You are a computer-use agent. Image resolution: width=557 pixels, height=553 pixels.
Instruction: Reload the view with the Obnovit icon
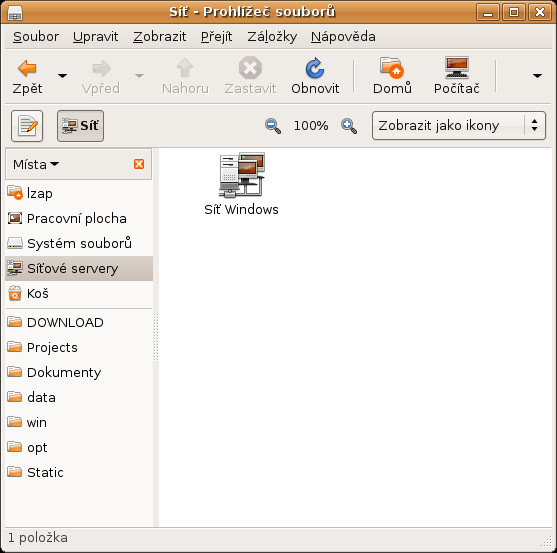click(315, 67)
